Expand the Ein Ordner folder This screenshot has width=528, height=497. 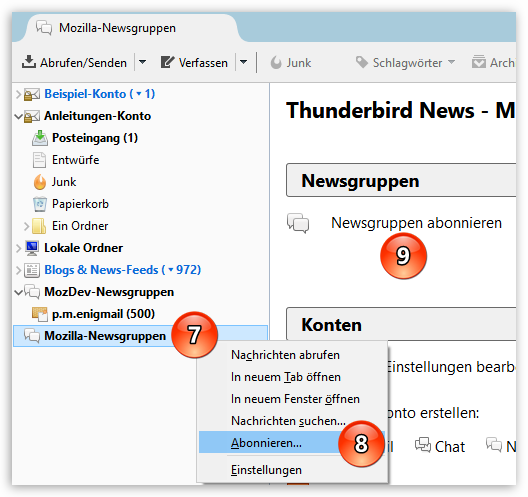(27, 226)
